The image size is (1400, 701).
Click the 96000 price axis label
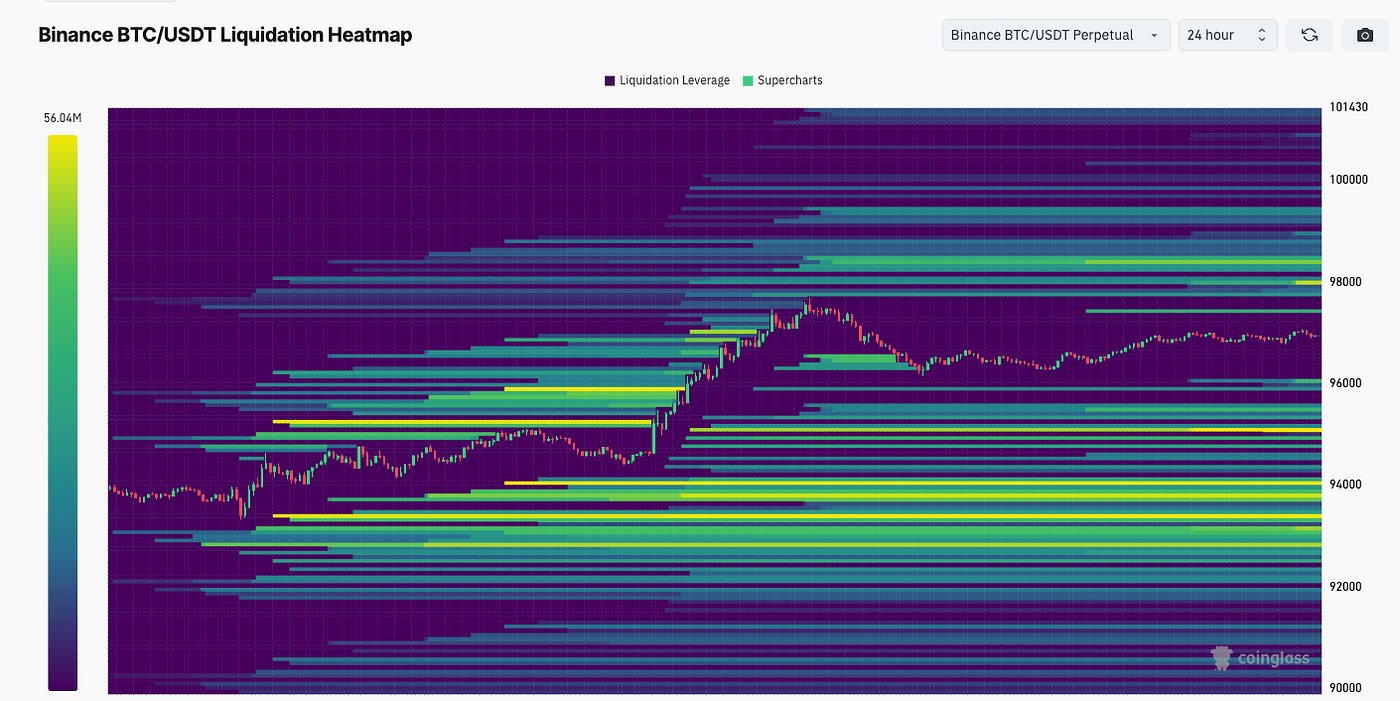pyautogui.click(x=1345, y=383)
